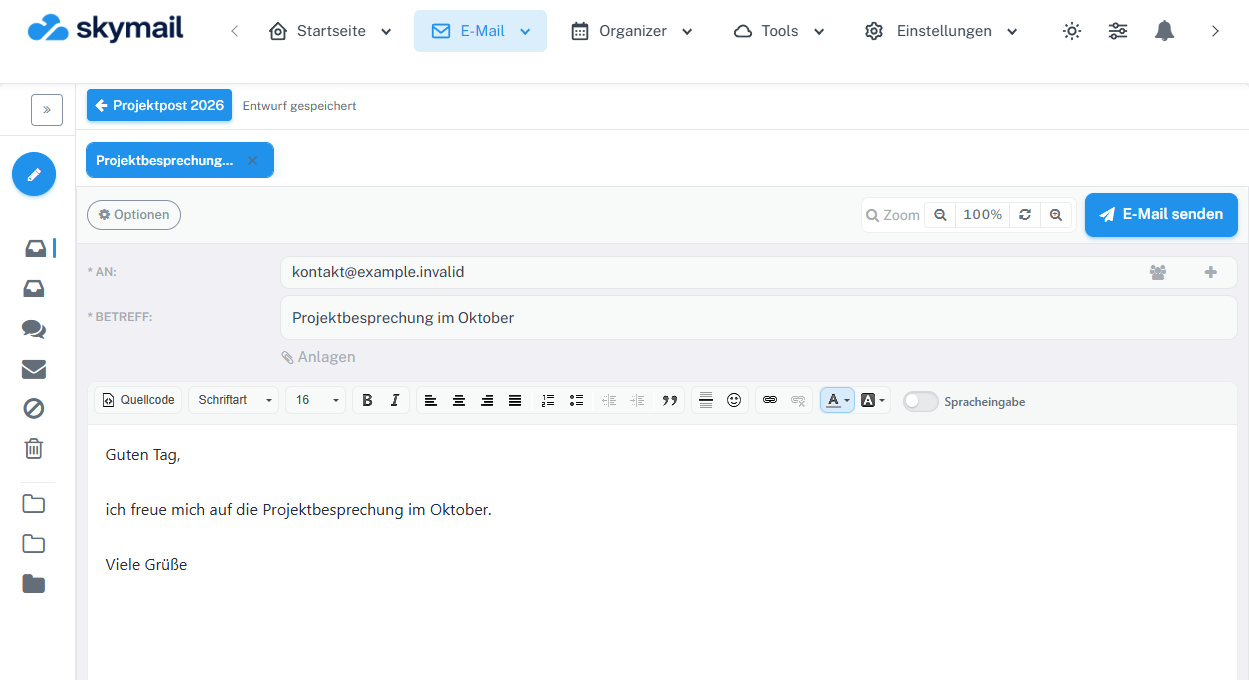Align text left in the editor
Screen dimensions: 1249x680
coord(431,400)
